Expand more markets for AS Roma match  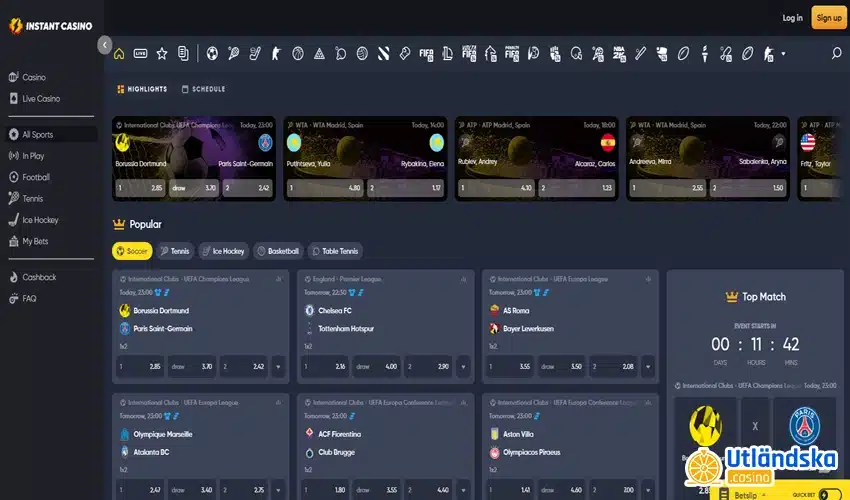(x=648, y=367)
